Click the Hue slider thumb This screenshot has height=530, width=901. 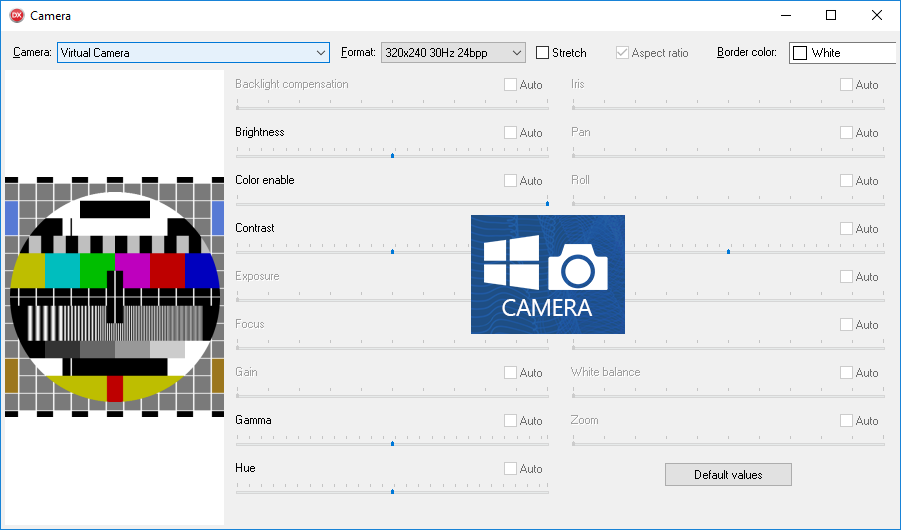click(x=392, y=491)
